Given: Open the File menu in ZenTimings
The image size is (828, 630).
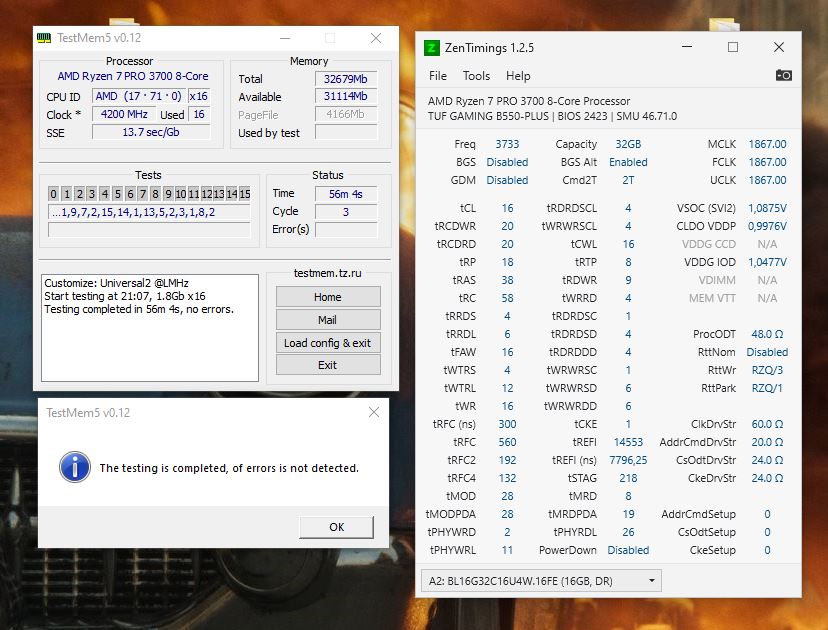Looking at the screenshot, I should pos(438,76).
